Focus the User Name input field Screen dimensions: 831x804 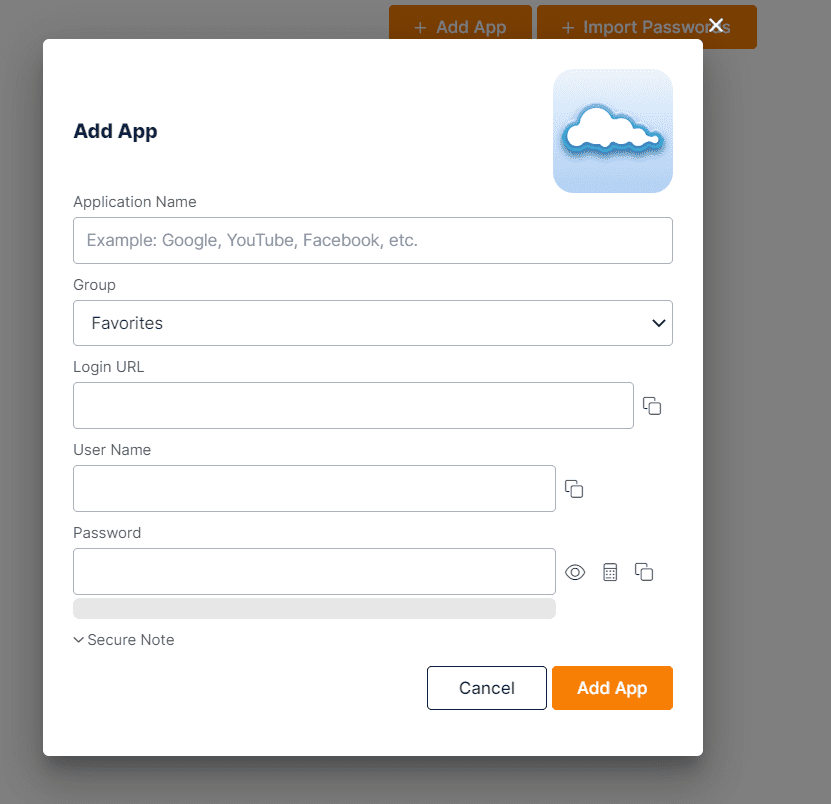[314, 489]
